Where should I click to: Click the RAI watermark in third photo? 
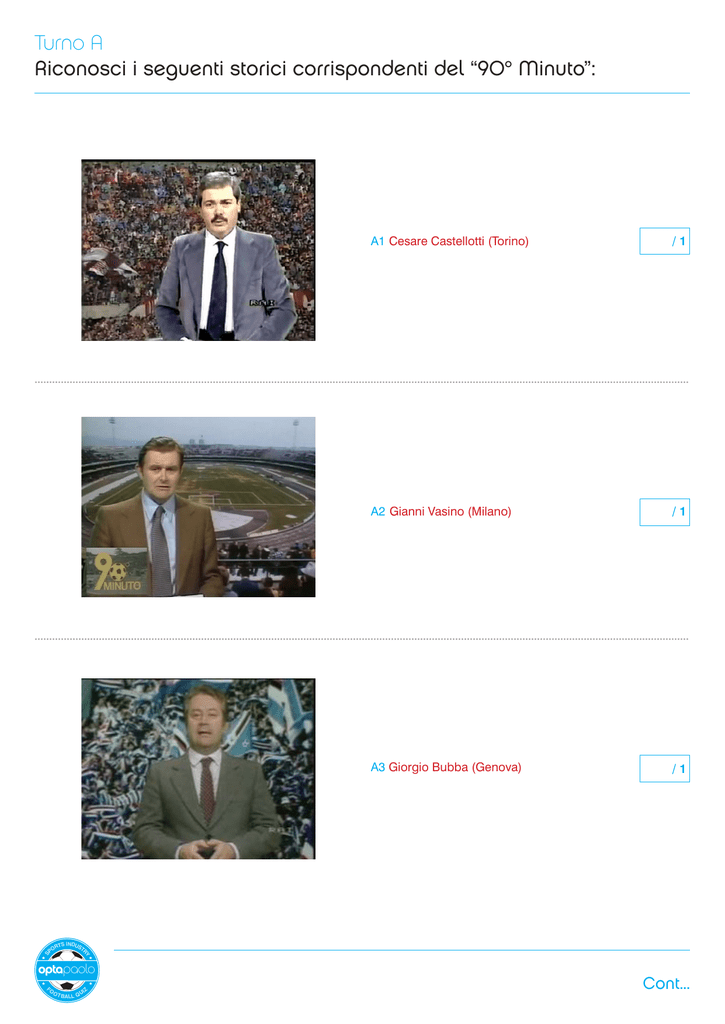(282, 829)
